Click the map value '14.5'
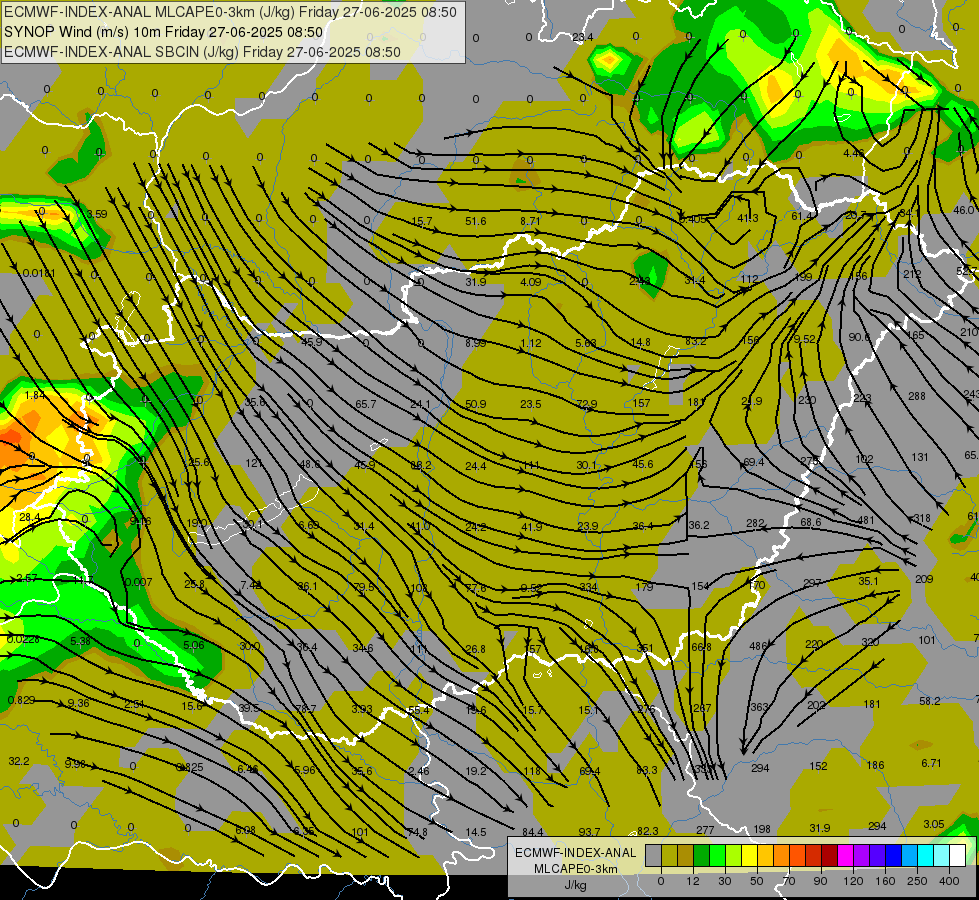The width and height of the screenshot is (979, 900). pos(476,832)
